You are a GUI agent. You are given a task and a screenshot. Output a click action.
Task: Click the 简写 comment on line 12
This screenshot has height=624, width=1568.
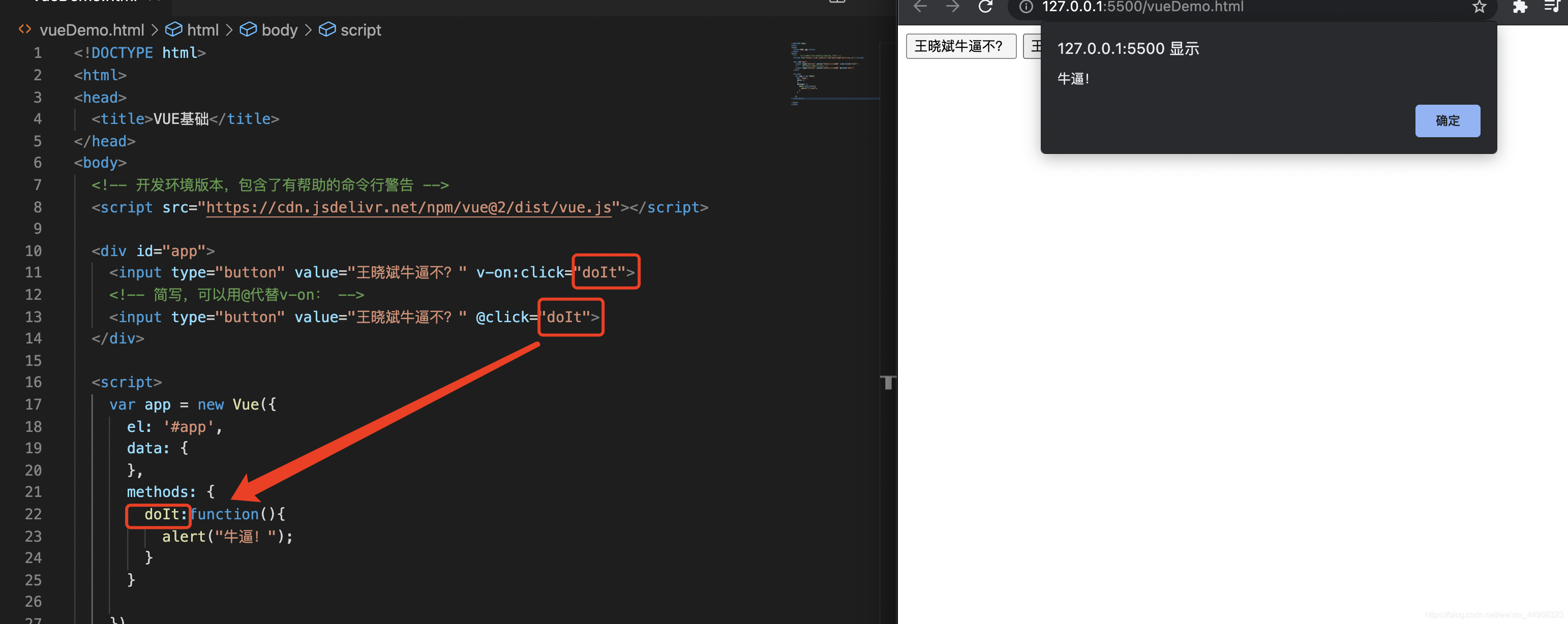coord(237,295)
